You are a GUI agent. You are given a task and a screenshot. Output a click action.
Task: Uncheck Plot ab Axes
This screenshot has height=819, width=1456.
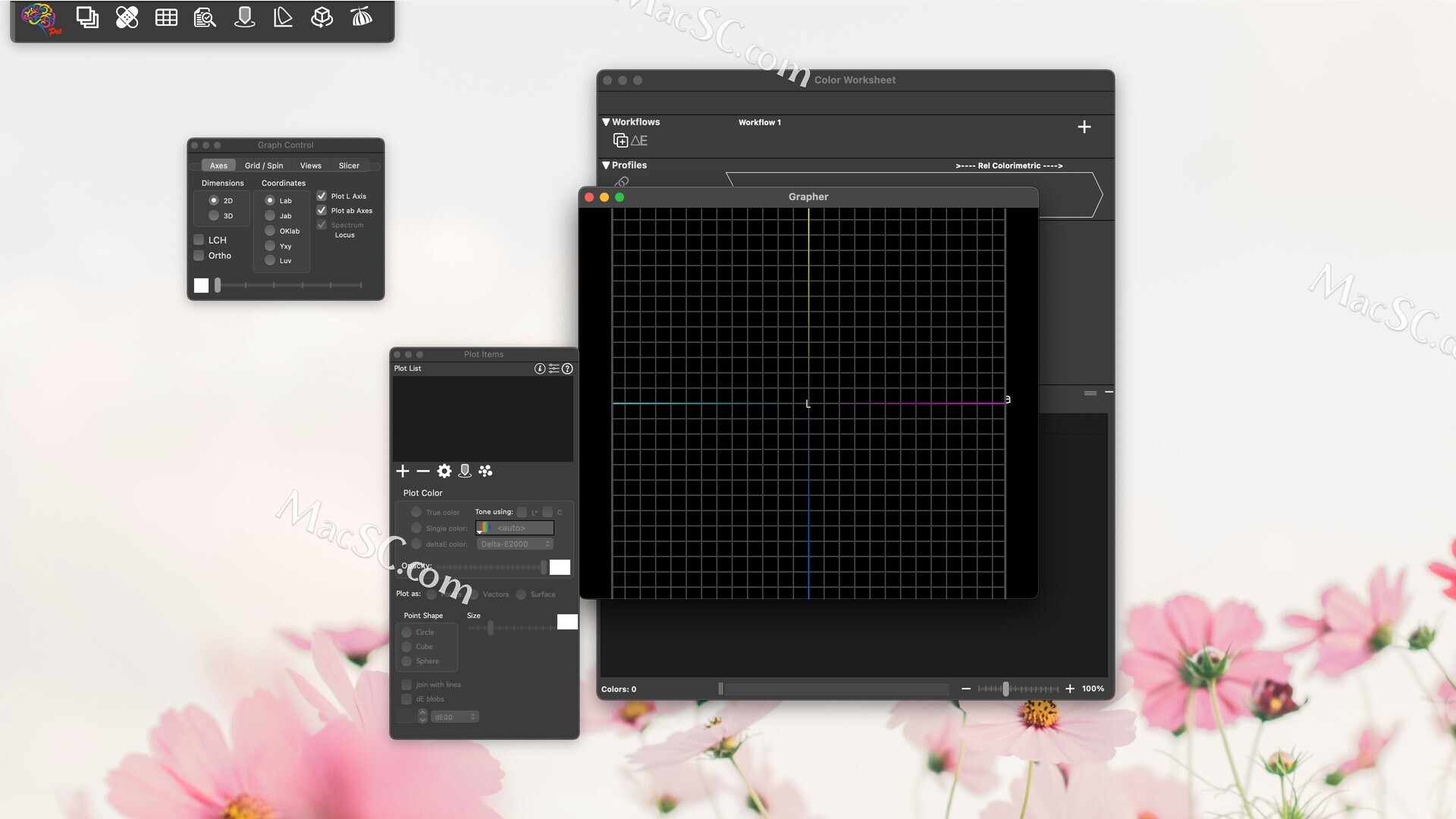[x=322, y=210]
